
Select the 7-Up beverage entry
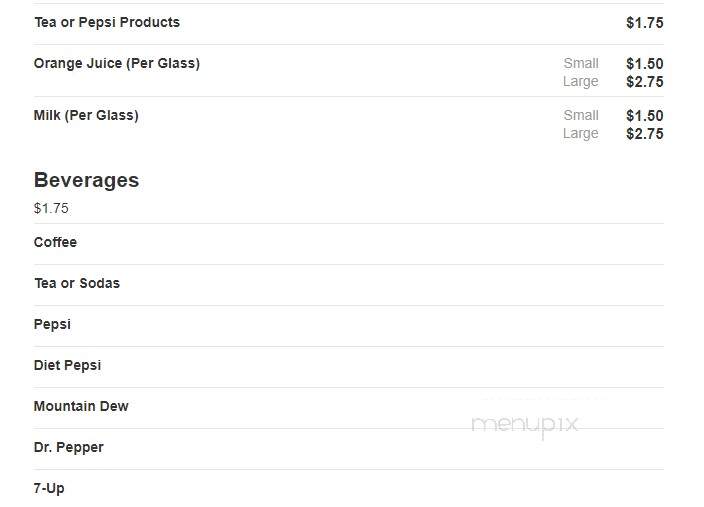[49, 489]
